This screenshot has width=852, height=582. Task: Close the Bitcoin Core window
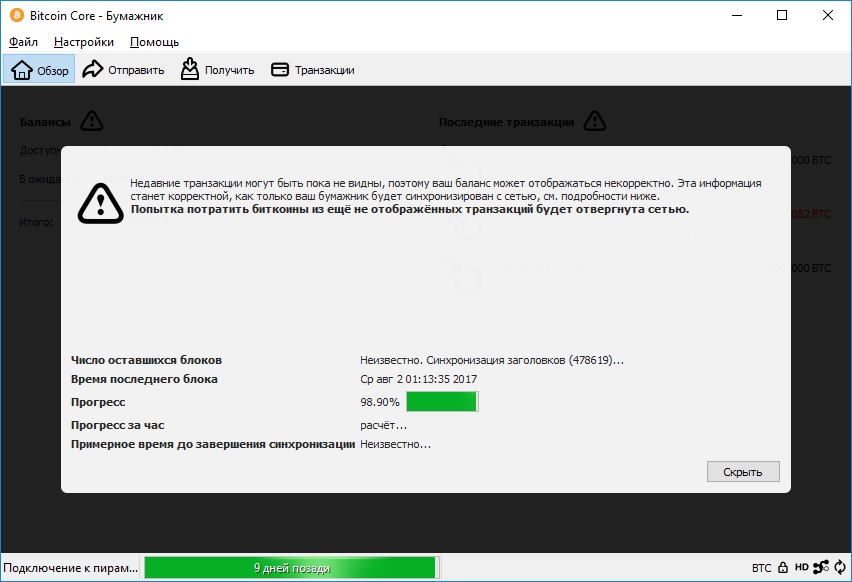(x=828, y=15)
